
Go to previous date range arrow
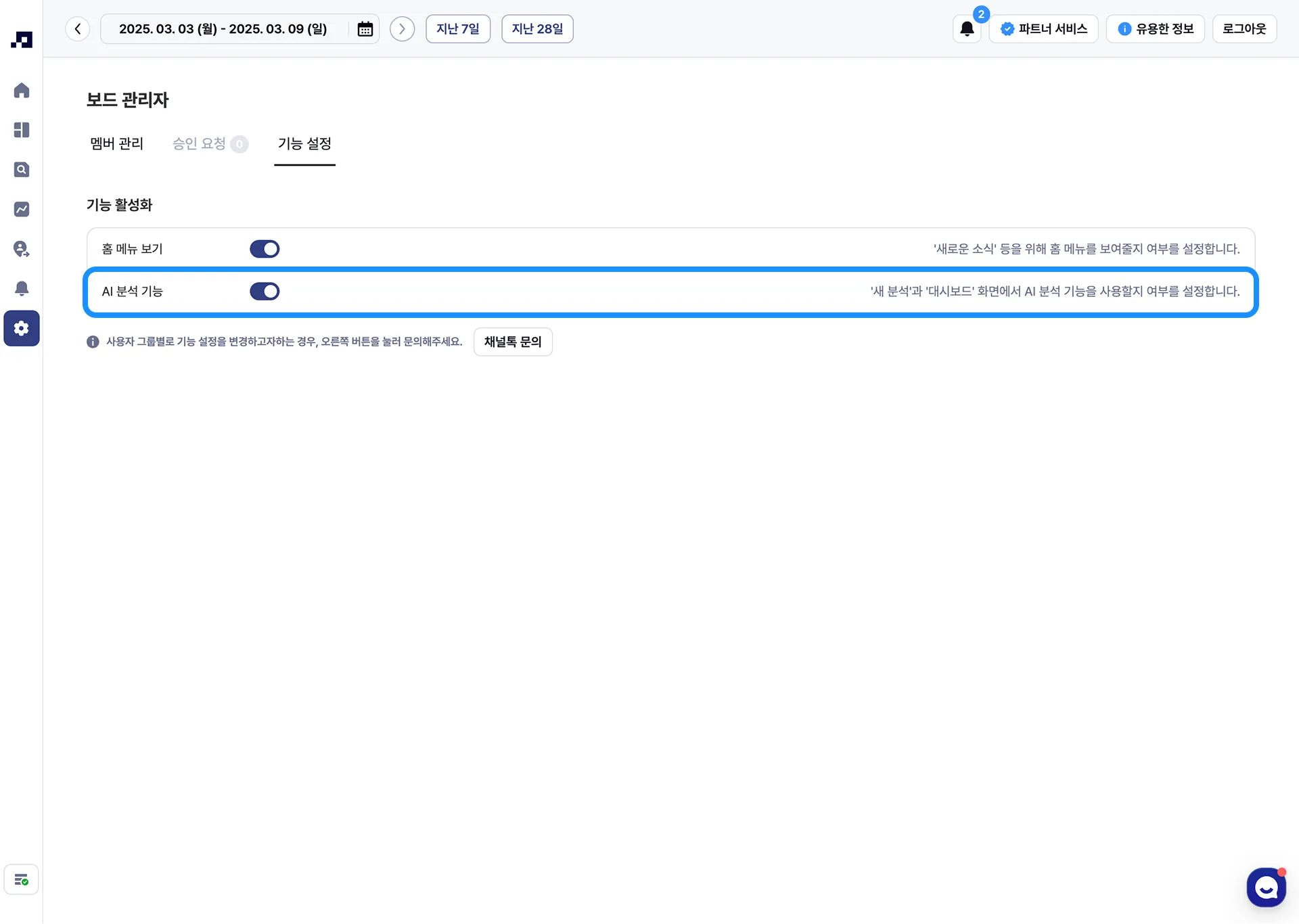coord(78,29)
